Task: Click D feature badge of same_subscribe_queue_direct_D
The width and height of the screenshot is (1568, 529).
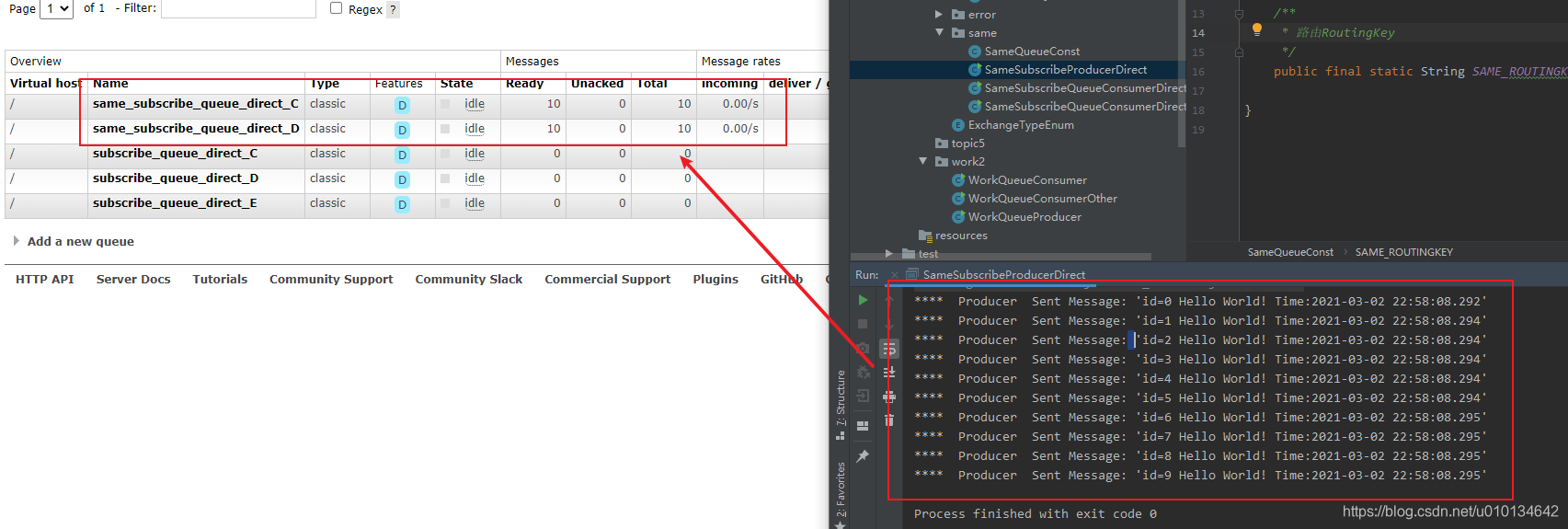Action: pyautogui.click(x=402, y=130)
